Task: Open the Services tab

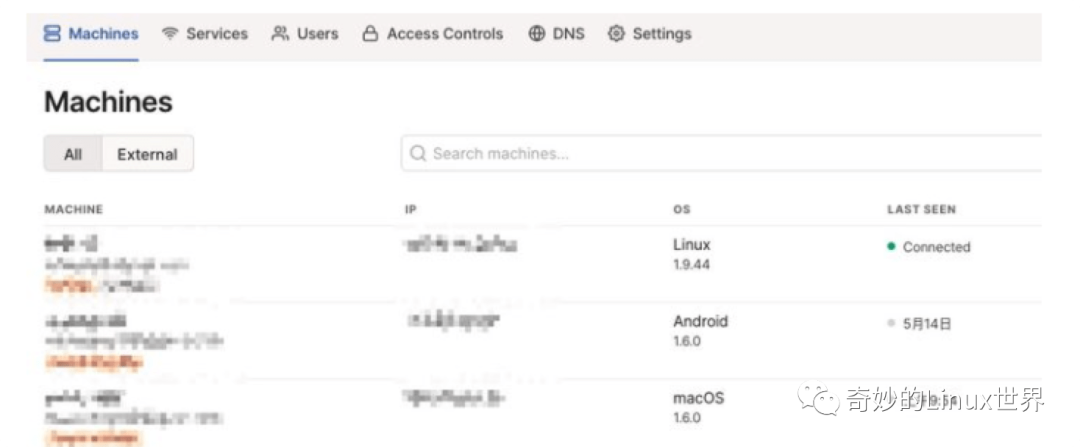Action: tap(205, 34)
